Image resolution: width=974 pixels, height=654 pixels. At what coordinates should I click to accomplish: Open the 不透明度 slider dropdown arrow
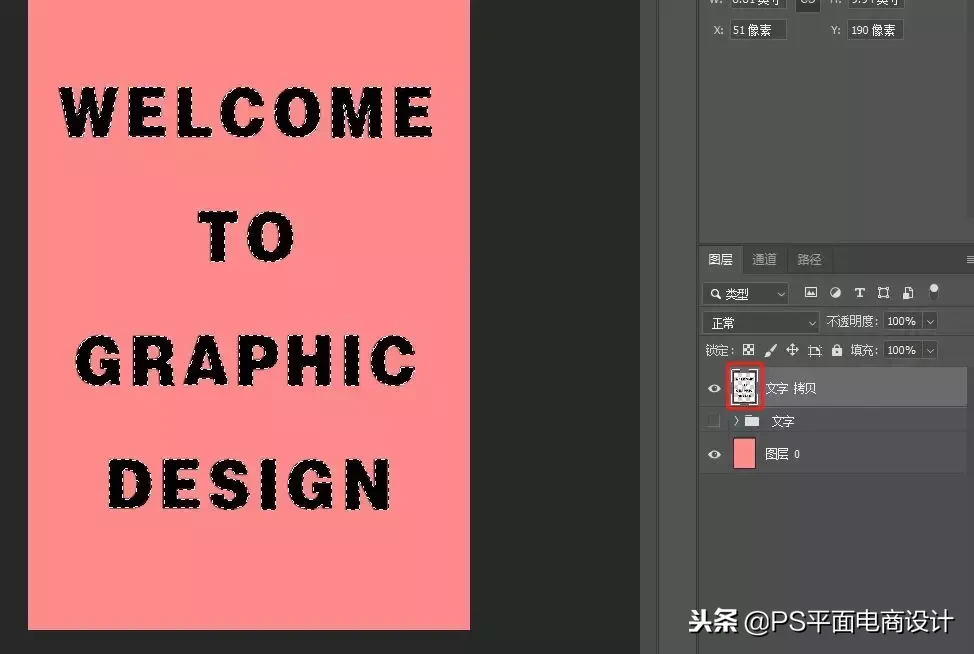[930, 321]
